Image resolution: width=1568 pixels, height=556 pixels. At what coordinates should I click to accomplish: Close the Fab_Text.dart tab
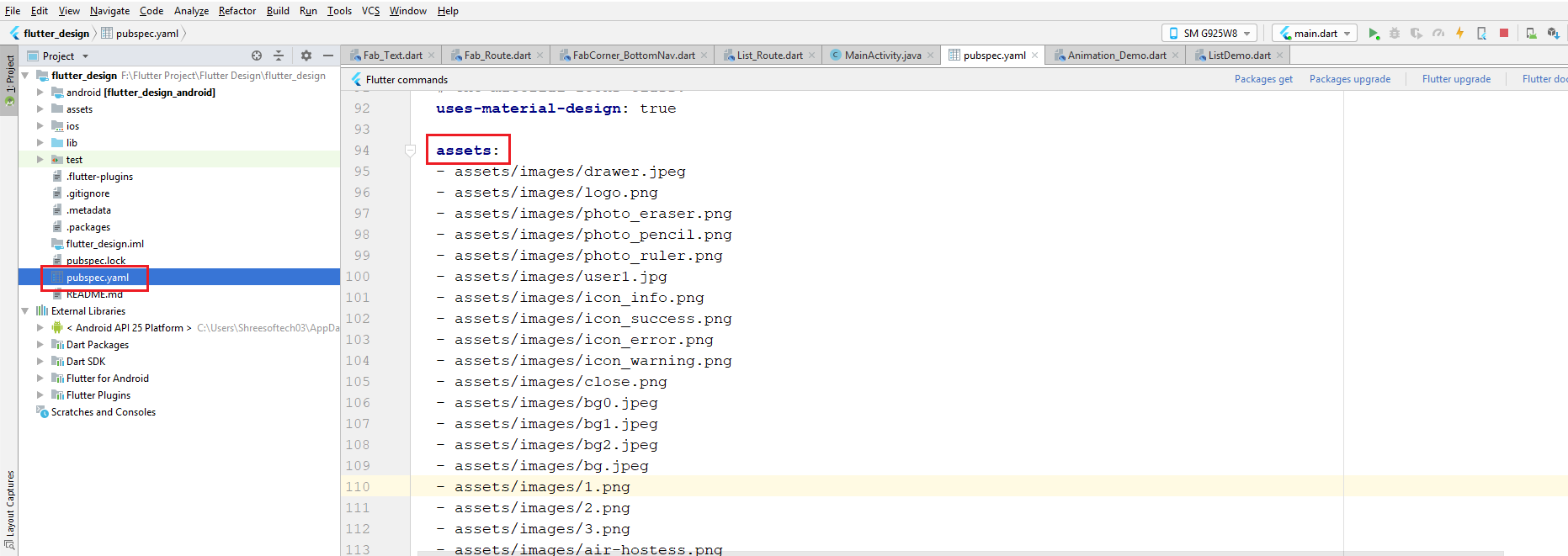[432, 56]
